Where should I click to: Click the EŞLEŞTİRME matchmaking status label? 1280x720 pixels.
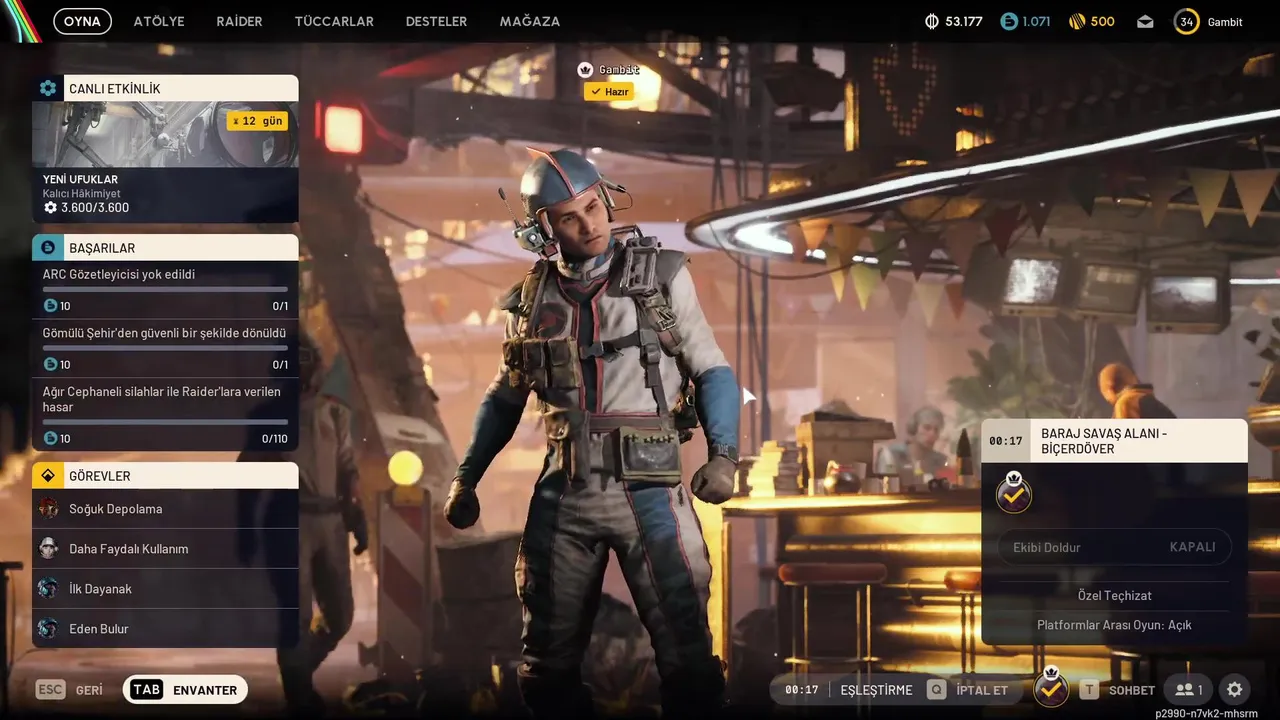pyautogui.click(x=877, y=690)
